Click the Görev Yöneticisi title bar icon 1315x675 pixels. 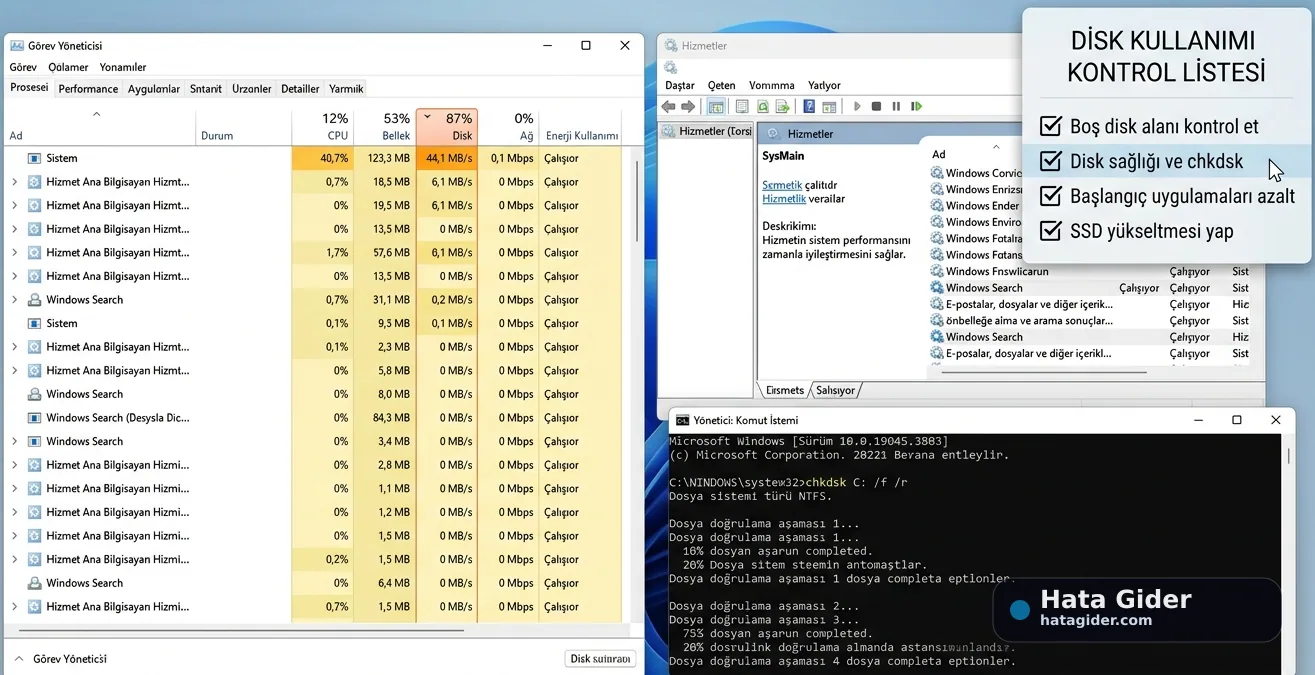tap(15, 46)
